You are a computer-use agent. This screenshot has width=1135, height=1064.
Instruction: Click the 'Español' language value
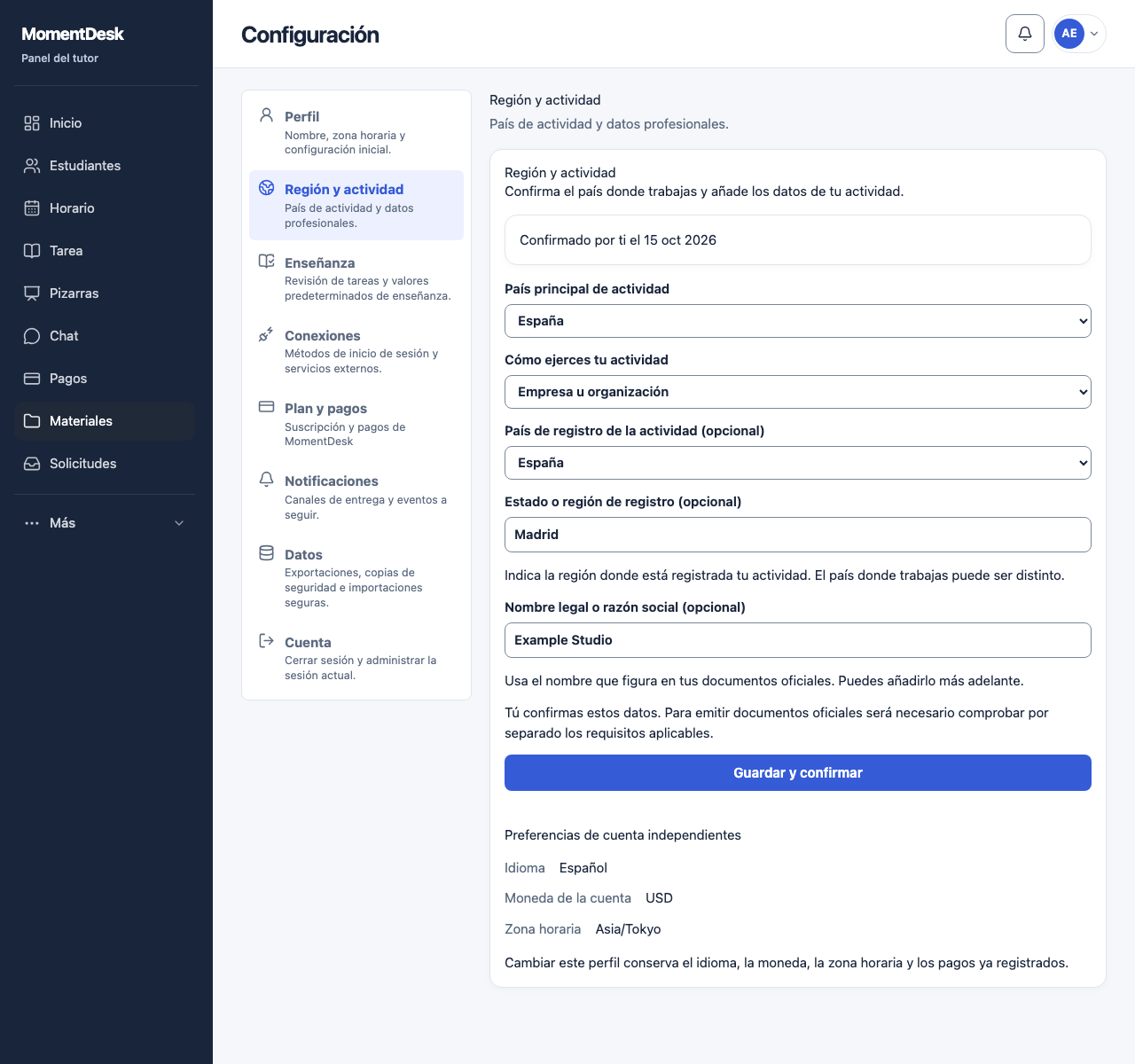[583, 868]
